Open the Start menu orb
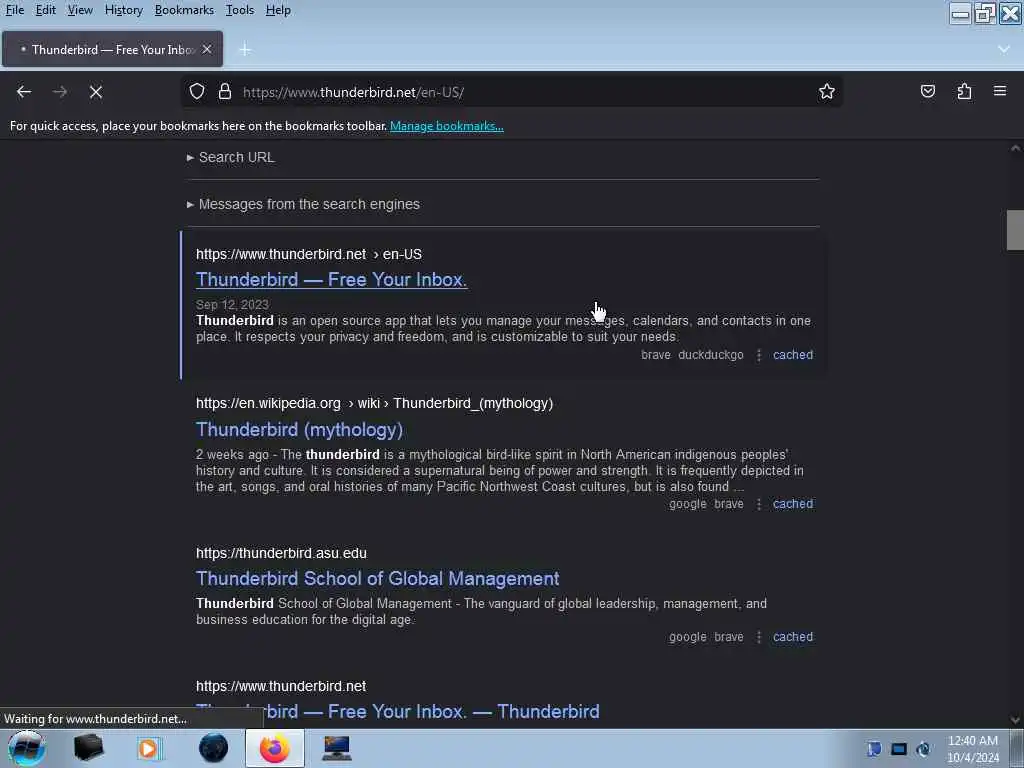1024x768 pixels. point(27,748)
